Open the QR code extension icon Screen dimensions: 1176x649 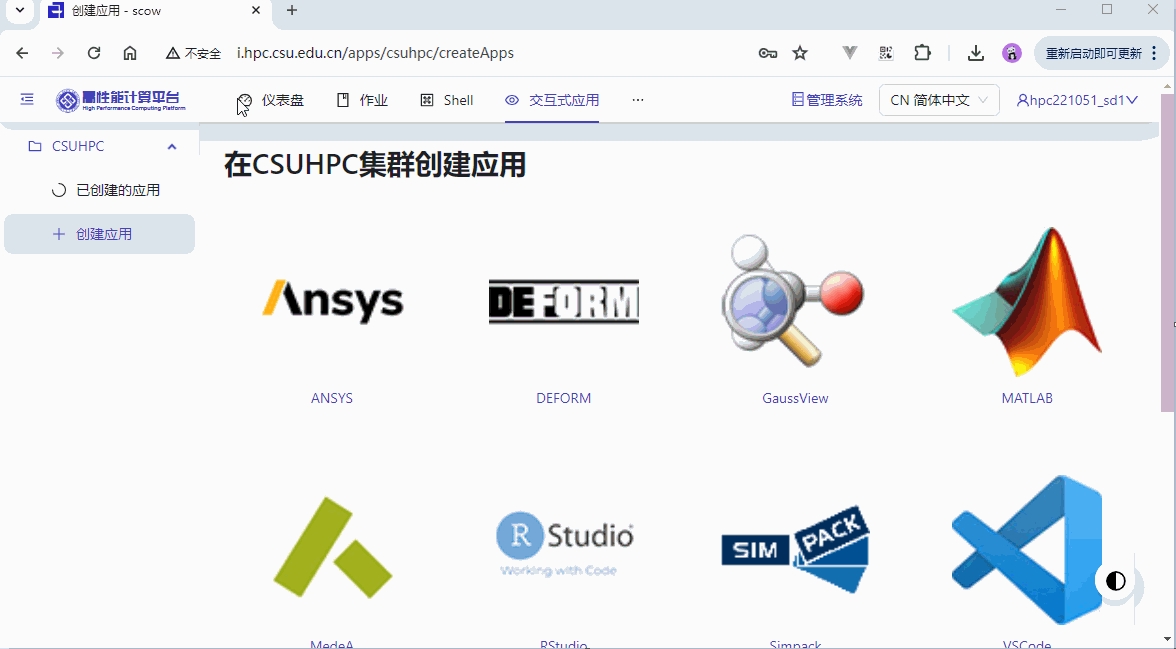pyautogui.click(x=886, y=53)
